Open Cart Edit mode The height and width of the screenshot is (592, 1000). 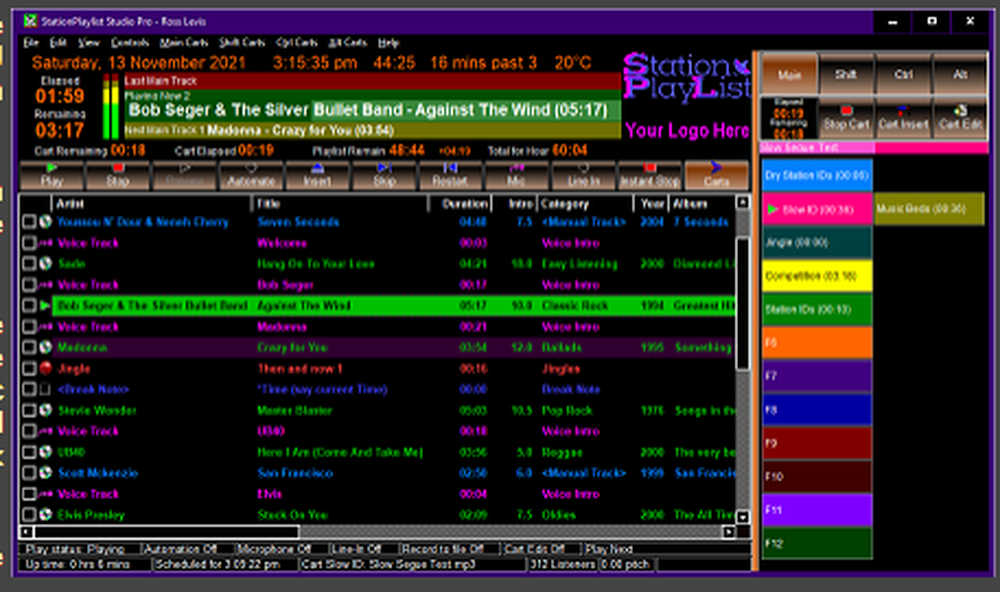pos(960,118)
